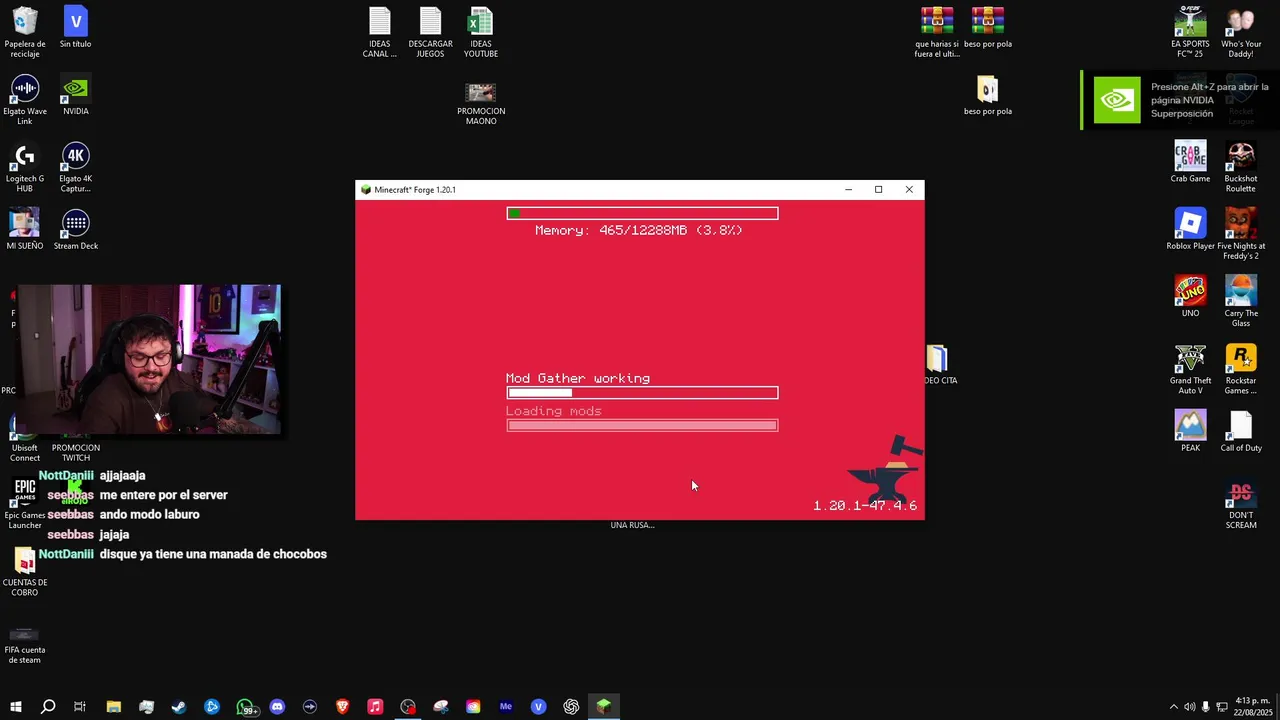
Task: Launch Grand Theft Auto V
Action: point(1190,368)
